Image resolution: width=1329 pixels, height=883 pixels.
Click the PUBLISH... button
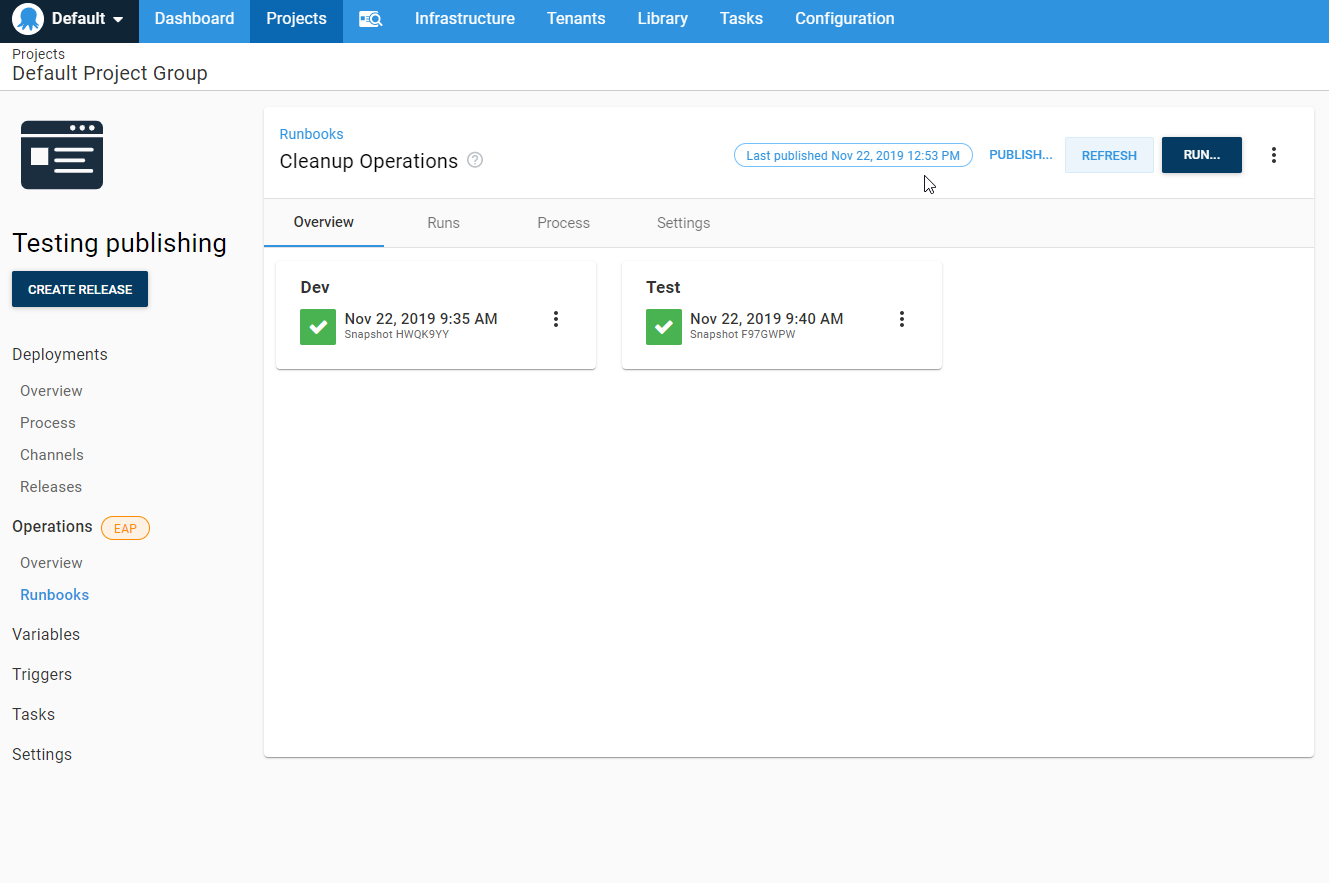click(1021, 155)
